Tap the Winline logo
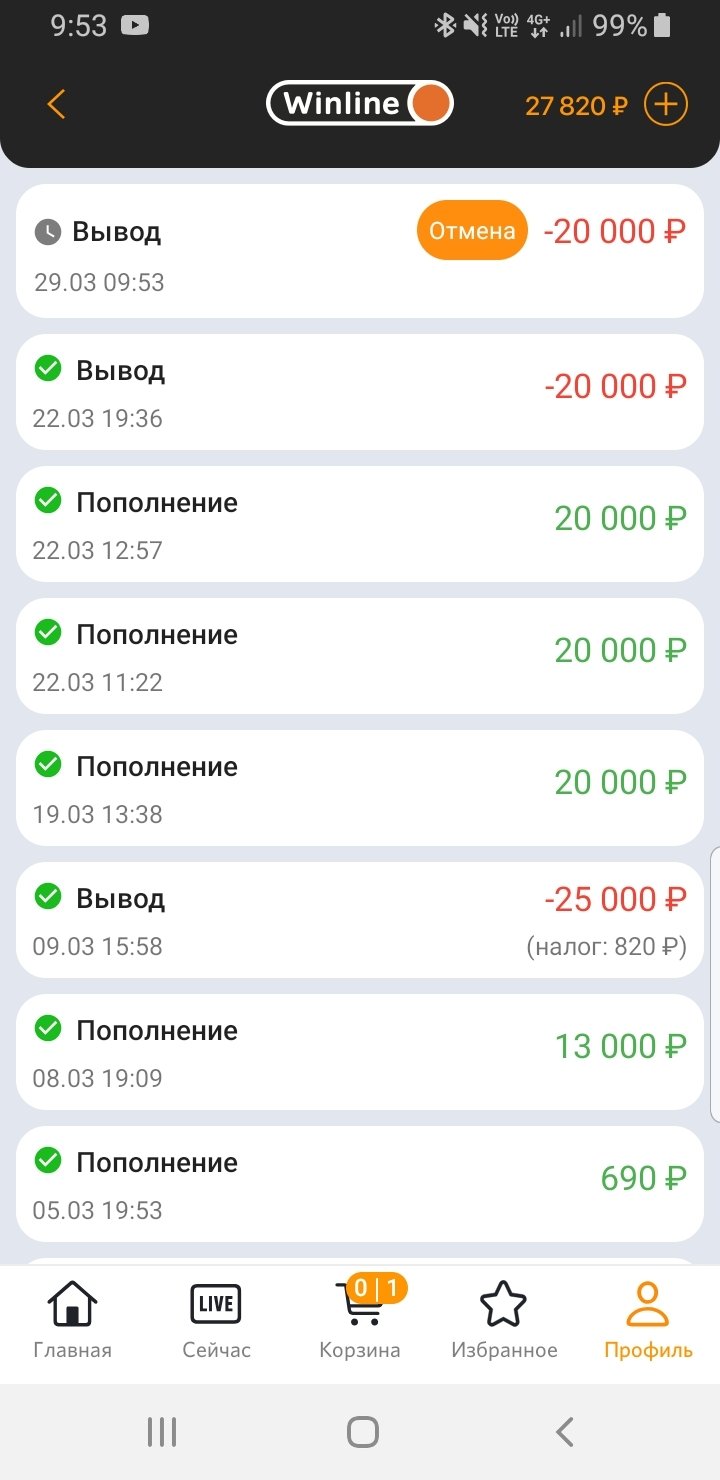Image resolution: width=720 pixels, height=1480 pixels. [x=359, y=103]
